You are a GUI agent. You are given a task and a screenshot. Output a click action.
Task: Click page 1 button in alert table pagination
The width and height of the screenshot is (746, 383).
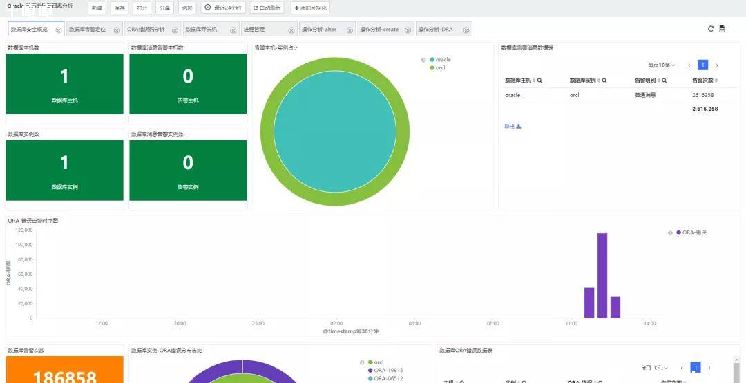(703, 65)
